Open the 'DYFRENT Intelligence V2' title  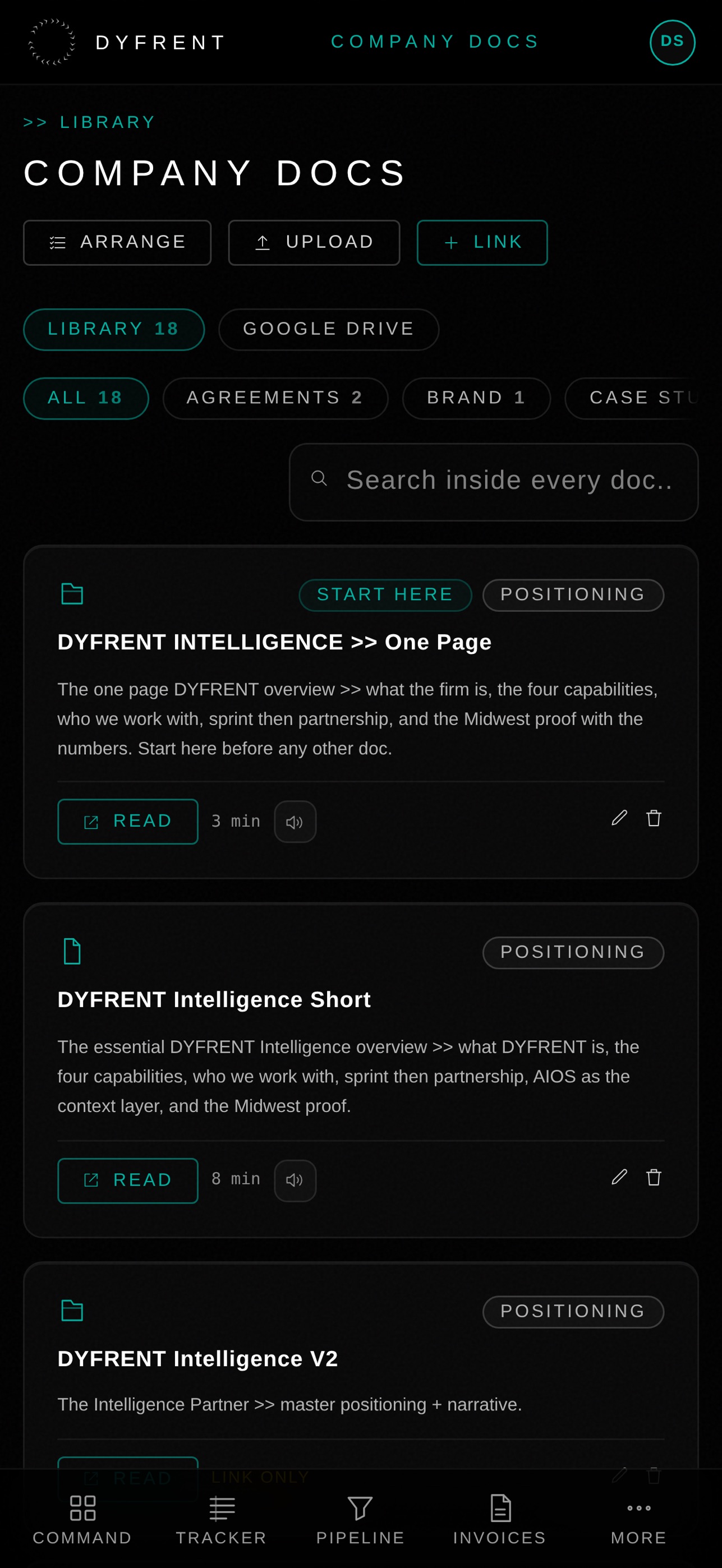pyautogui.click(x=198, y=1359)
